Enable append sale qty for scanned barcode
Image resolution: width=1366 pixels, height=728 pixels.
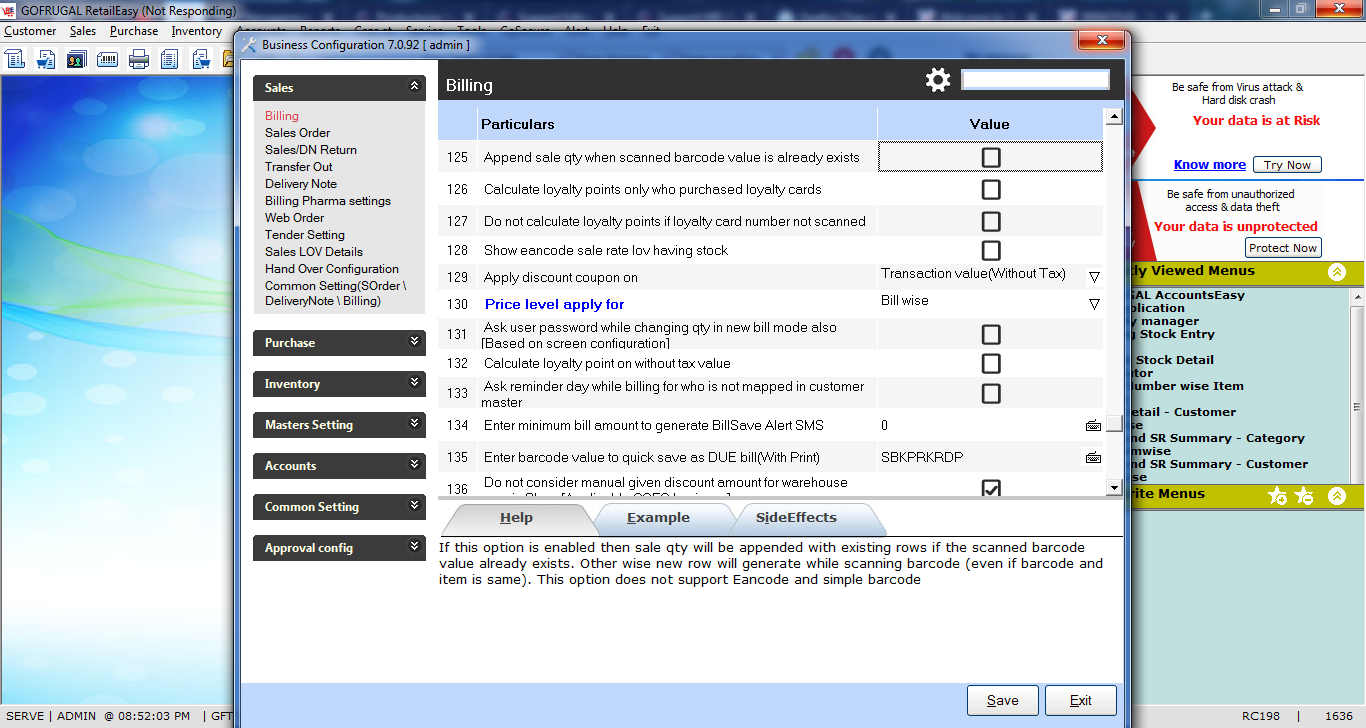coord(991,157)
